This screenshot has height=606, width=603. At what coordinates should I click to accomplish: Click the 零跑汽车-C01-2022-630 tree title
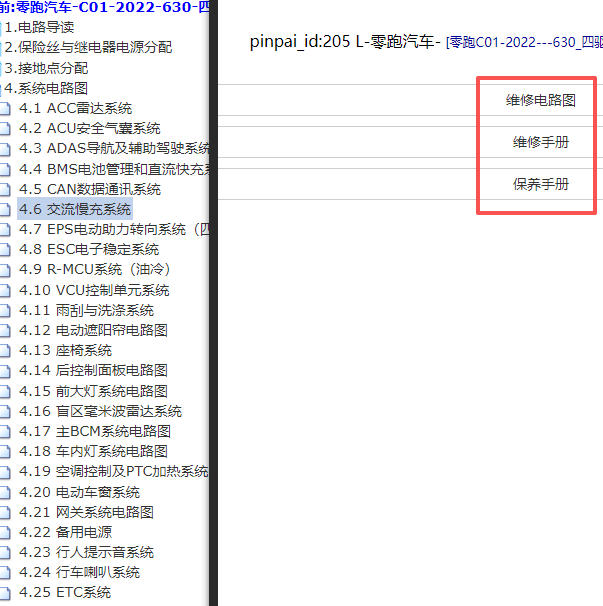[x=104, y=7]
